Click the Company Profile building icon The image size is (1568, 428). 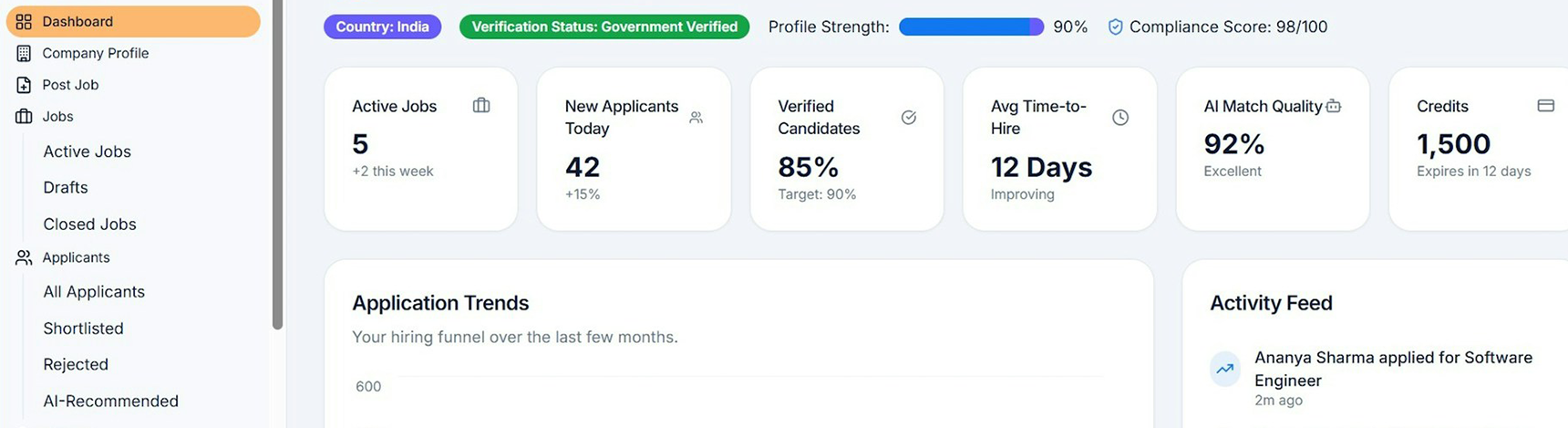[x=24, y=54]
